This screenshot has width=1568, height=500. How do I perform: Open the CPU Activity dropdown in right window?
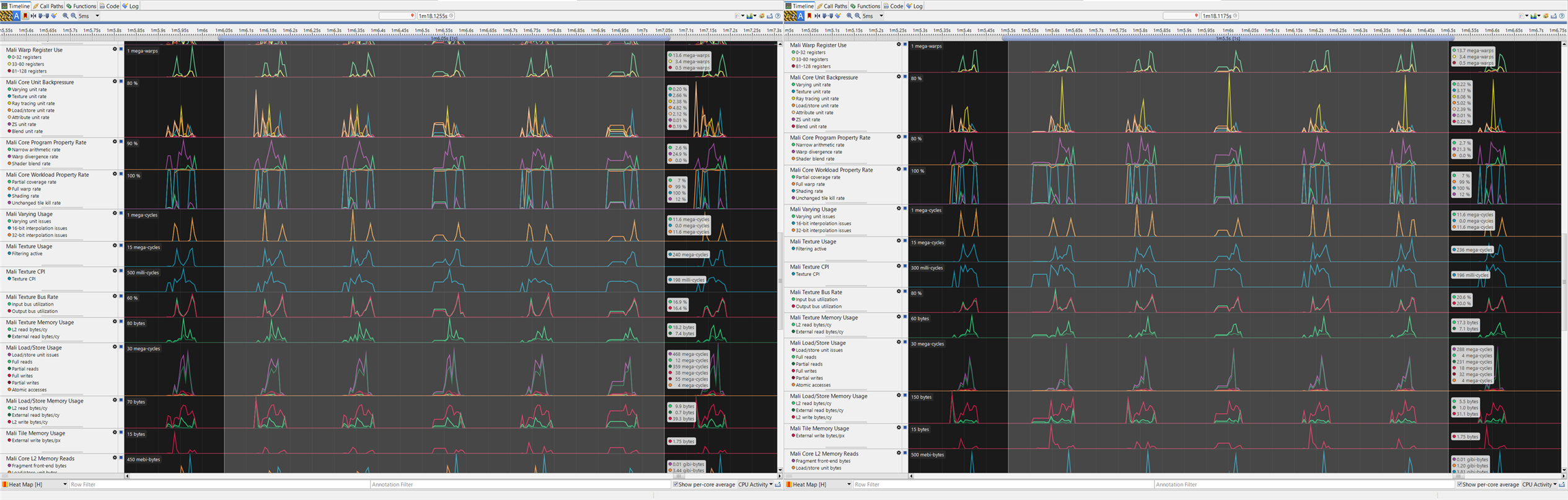1539,484
